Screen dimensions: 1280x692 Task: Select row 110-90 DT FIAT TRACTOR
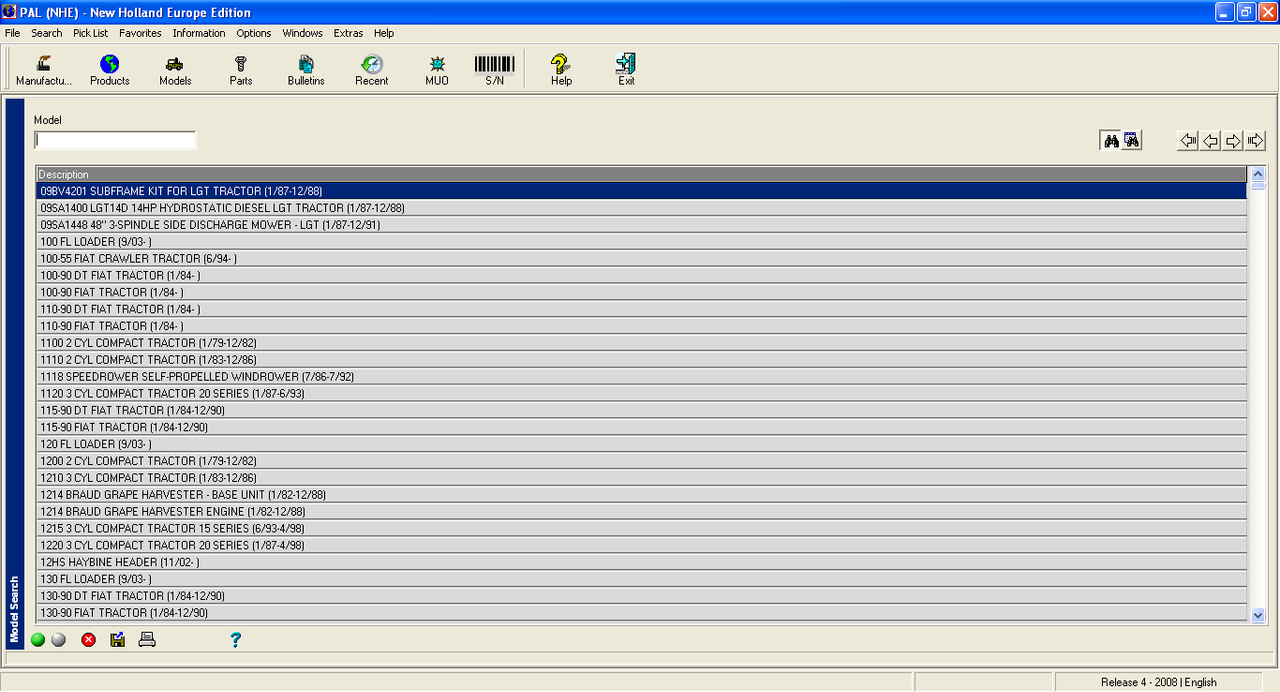point(641,309)
